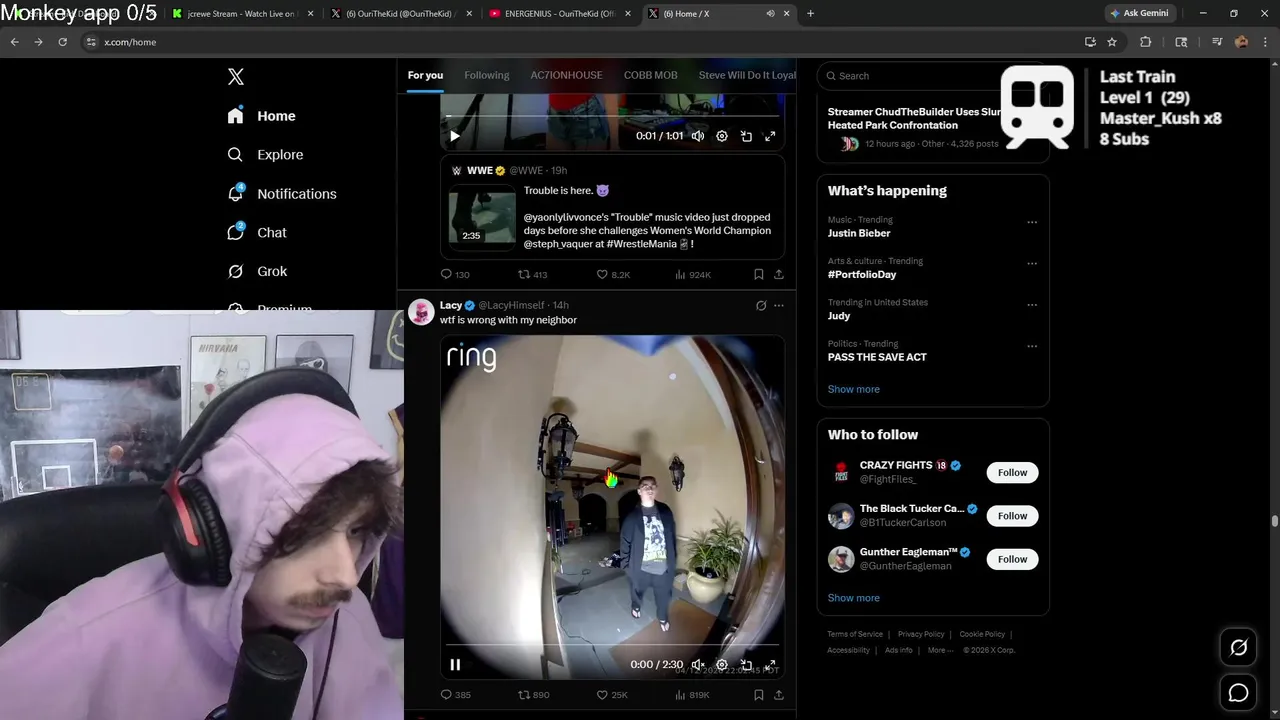Repost Lacy's post with 890 reposts
This screenshot has height=720, width=1280.
(x=533, y=695)
